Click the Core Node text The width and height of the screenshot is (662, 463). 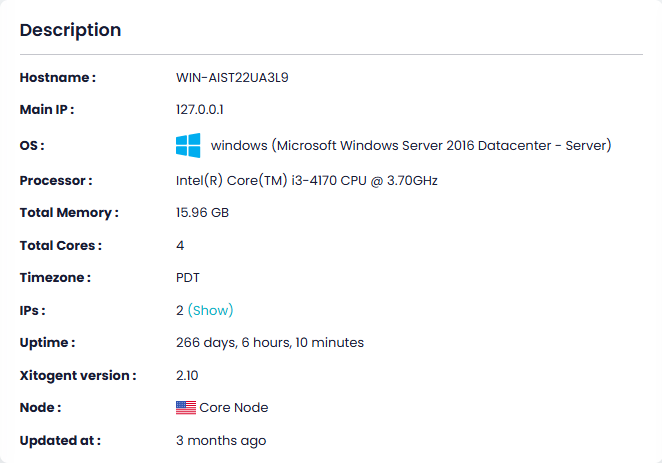[234, 408]
